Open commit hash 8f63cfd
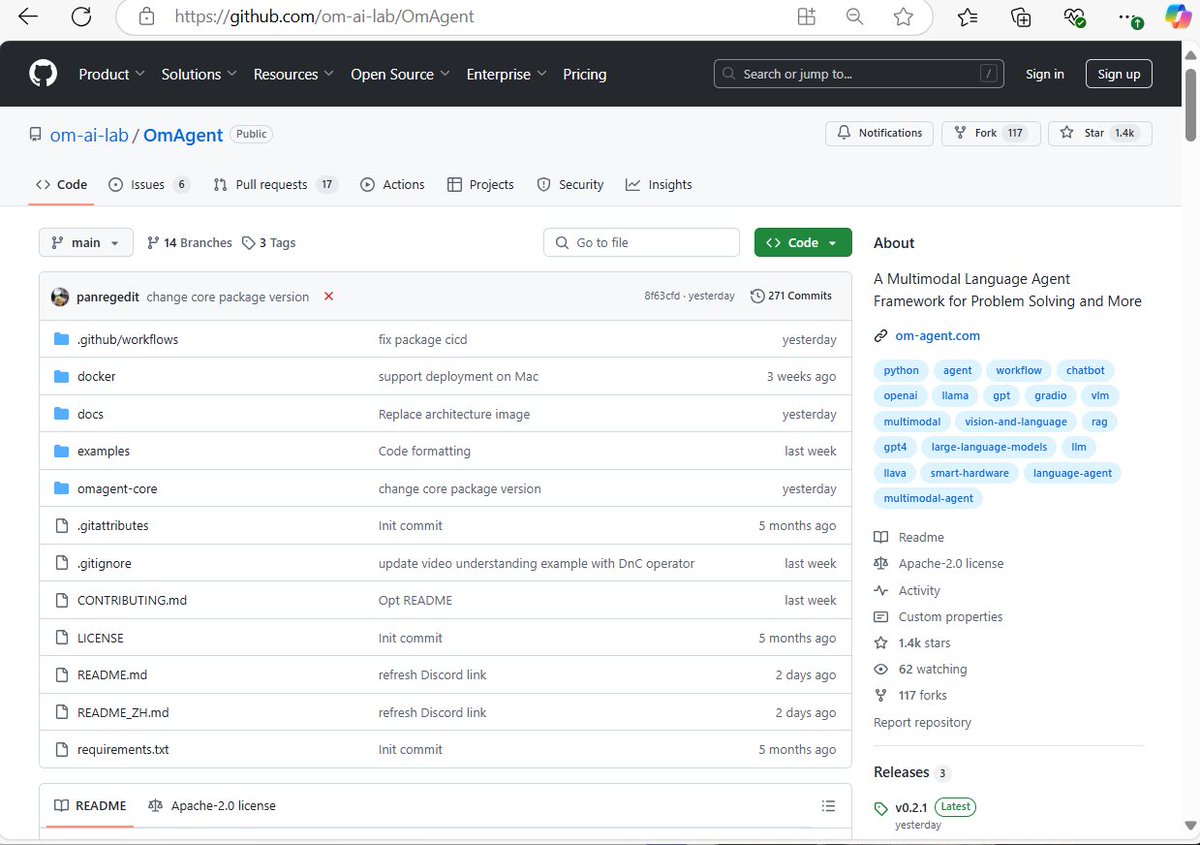 (664, 296)
